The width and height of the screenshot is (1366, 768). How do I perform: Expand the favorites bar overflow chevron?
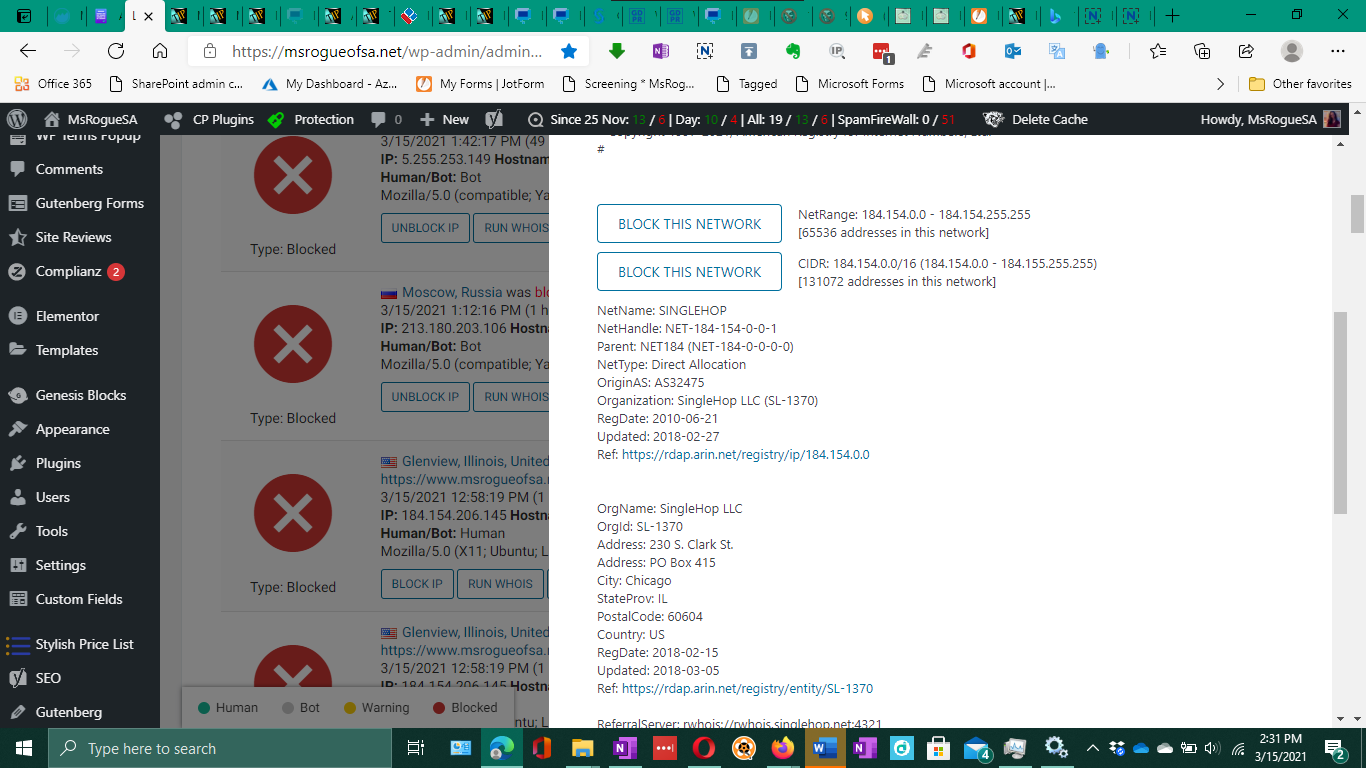point(1220,84)
